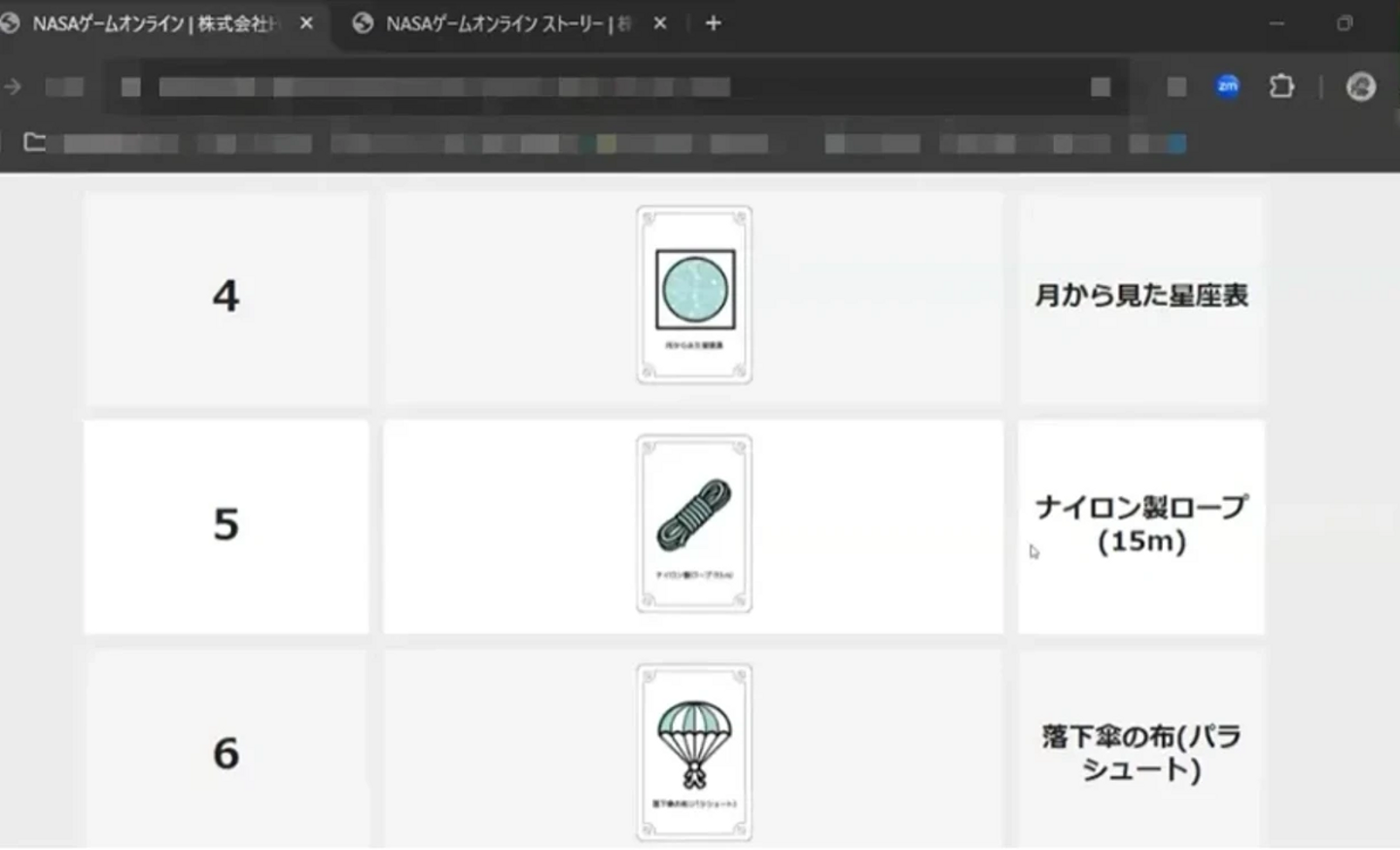Screen dimensions: 1400x850
Task: Click the ナイロン製ロープ(15m) label
Action: [x=1141, y=523]
